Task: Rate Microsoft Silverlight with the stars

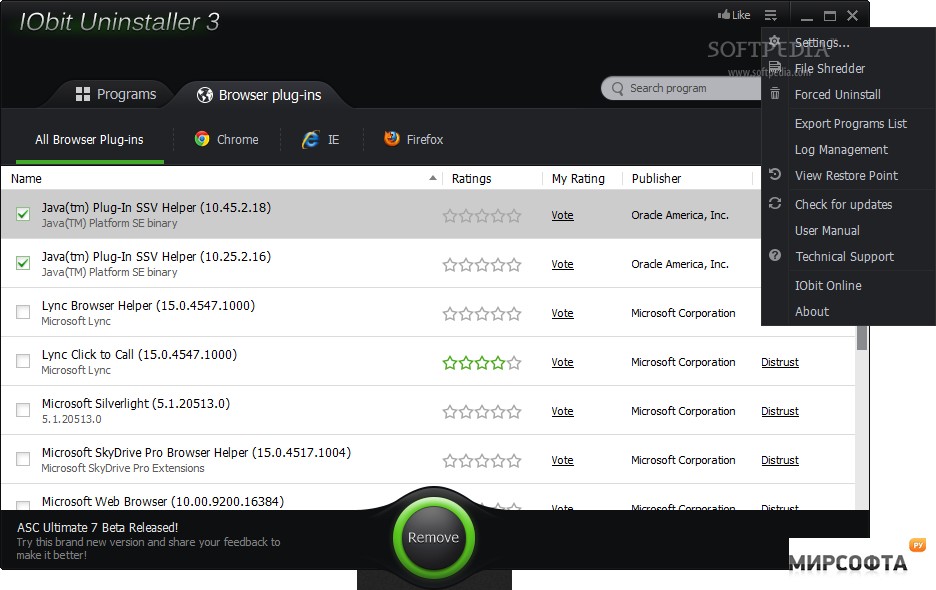Action: [x=482, y=411]
